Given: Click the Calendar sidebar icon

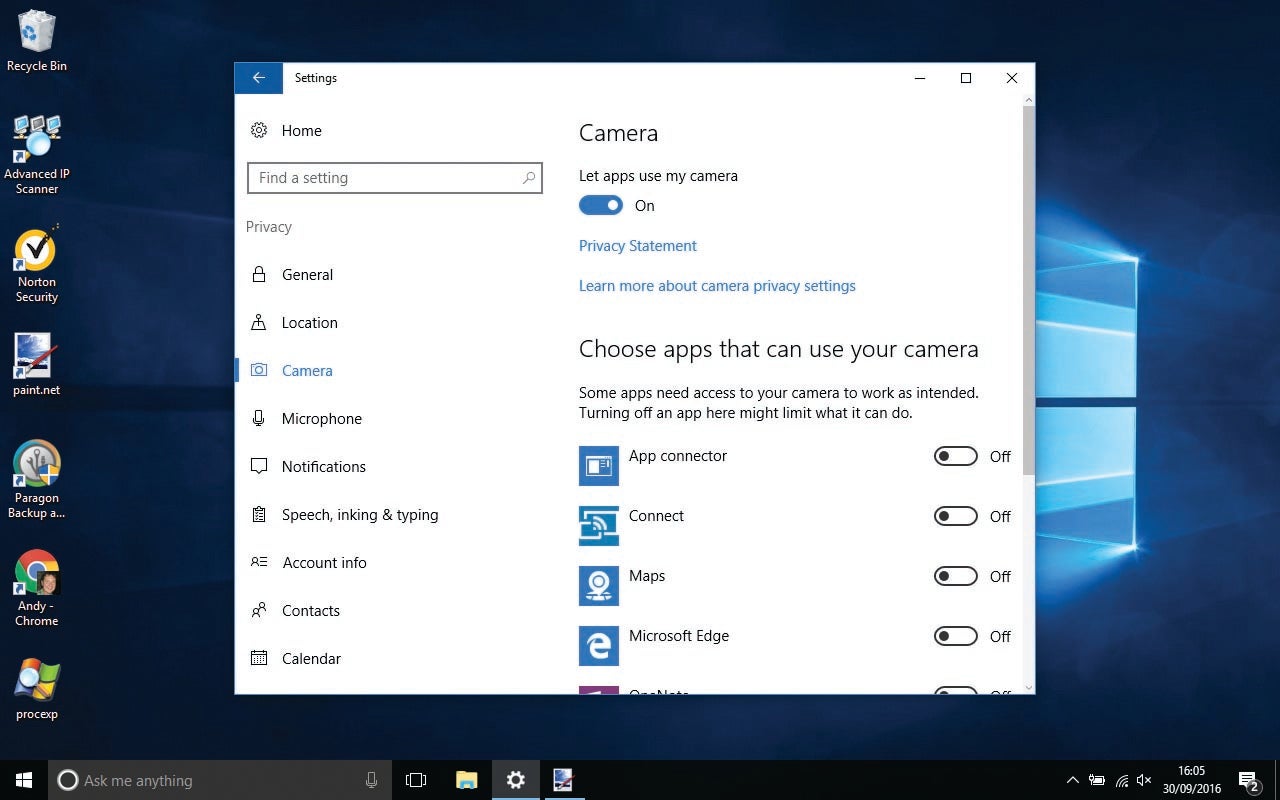Looking at the screenshot, I should point(259,658).
